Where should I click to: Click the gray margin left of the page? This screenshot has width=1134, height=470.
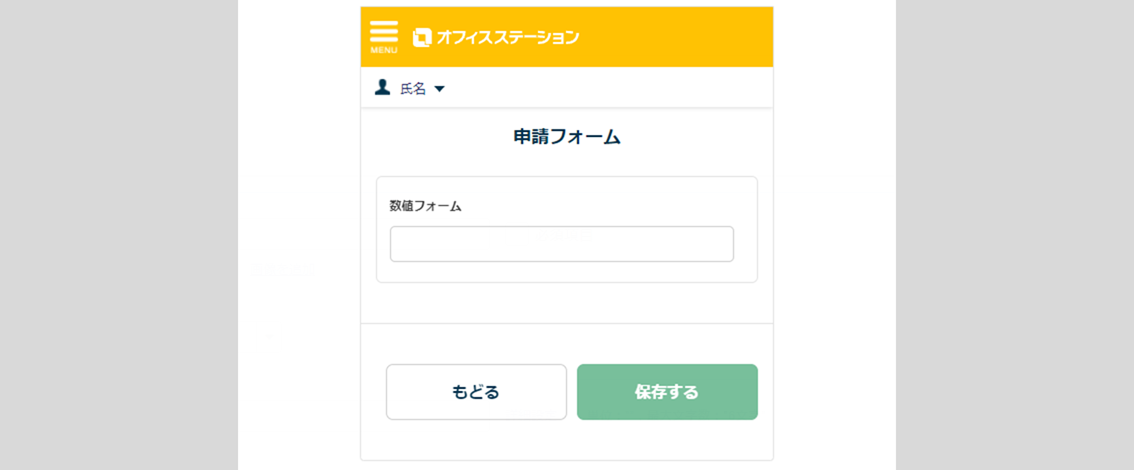(118, 235)
